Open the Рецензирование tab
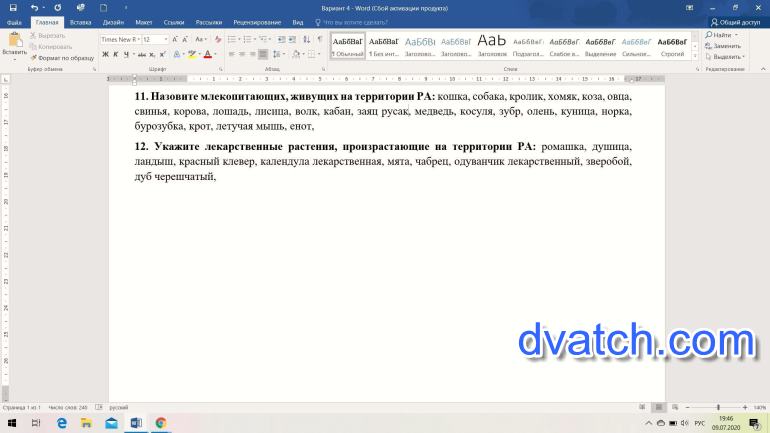The height and width of the screenshot is (433, 770). (x=257, y=21)
